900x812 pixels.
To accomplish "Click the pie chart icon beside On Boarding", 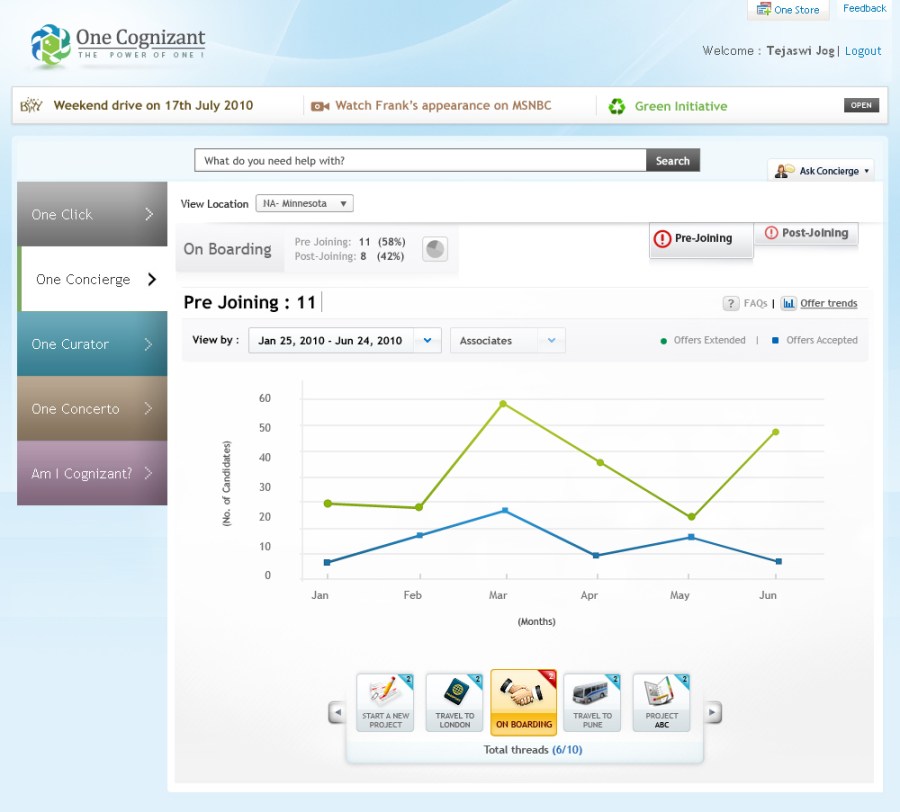I will tap(434, 250).
